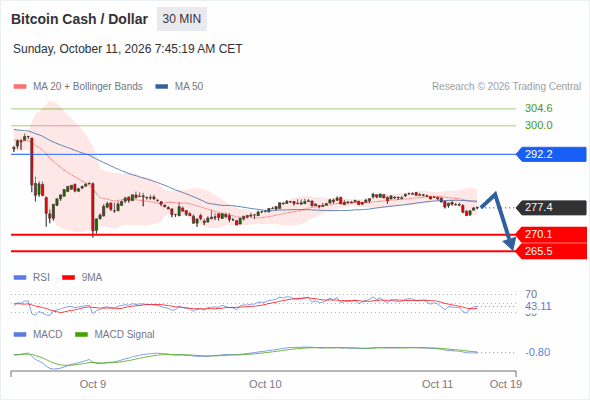Click the MACD value -0.80
The width and height of the screenshot is (590, 400).
point(538,353)
